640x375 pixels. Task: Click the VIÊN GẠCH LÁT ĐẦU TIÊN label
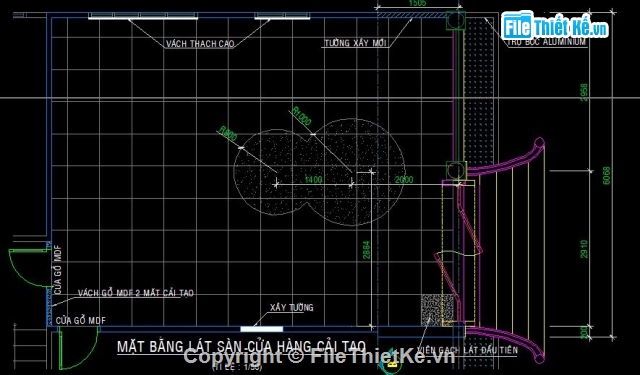467,350
